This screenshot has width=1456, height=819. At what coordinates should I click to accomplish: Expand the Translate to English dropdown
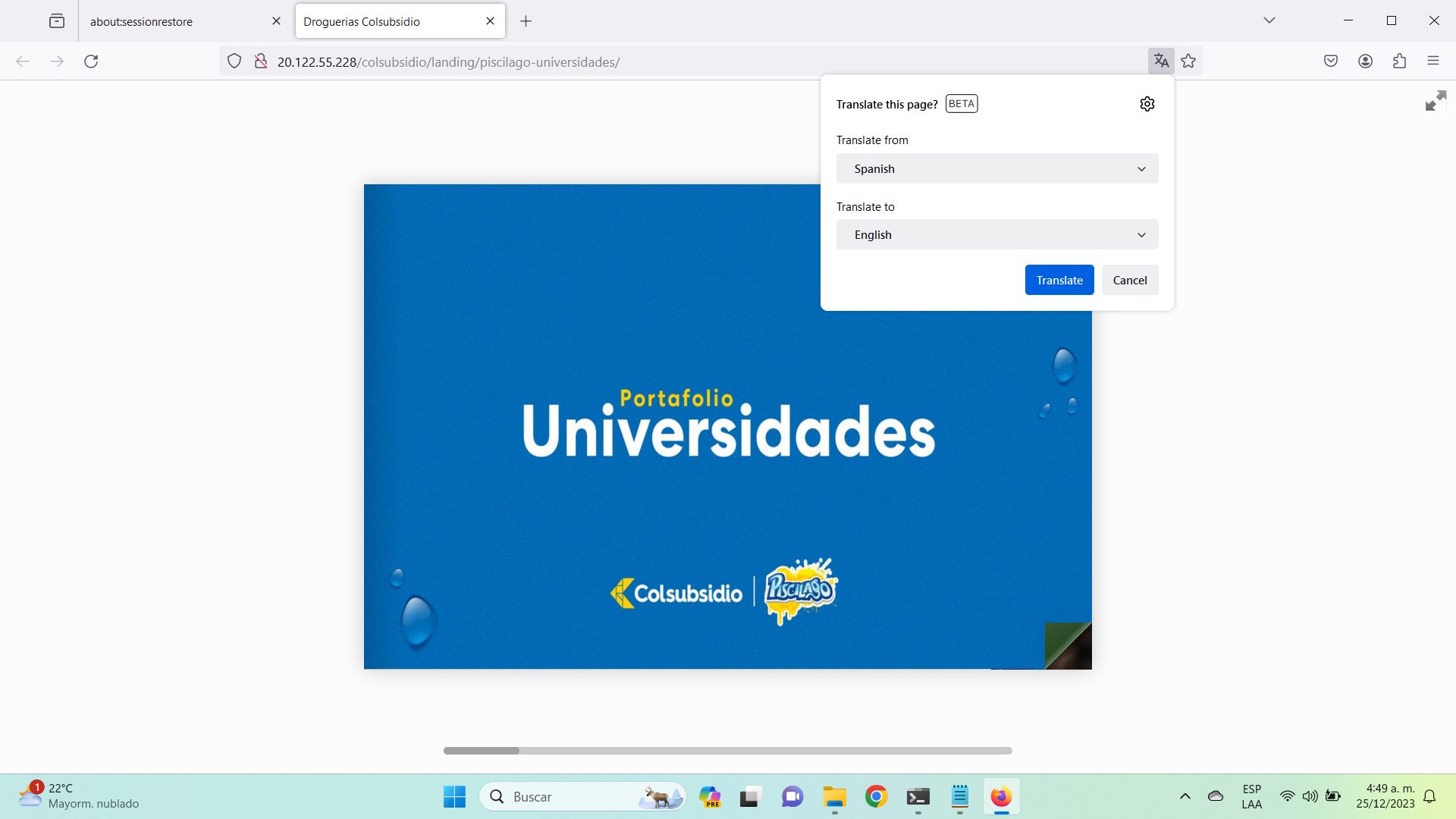coord(996,235)
